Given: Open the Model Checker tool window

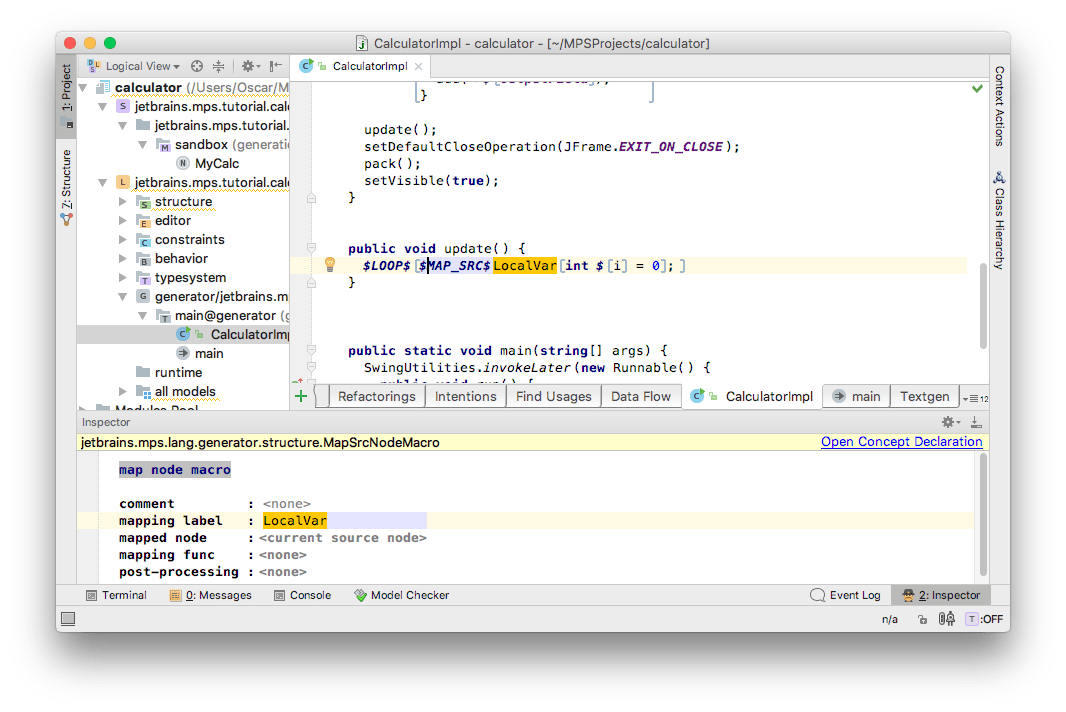Looking at the screenshot, I should (x=401, y=595).
